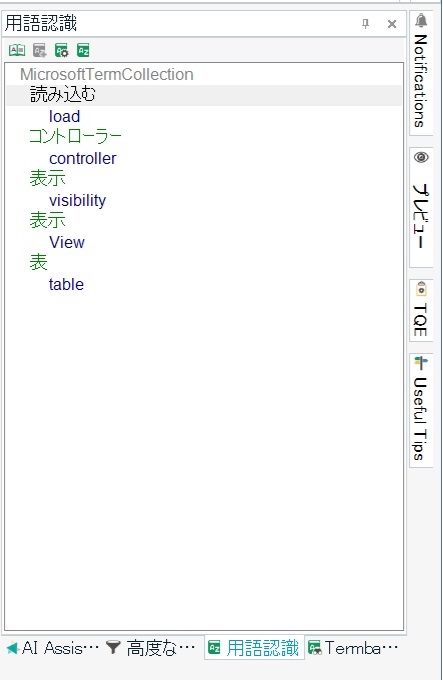Select the source term 表

pyautogui.click(x=38, y=262)
